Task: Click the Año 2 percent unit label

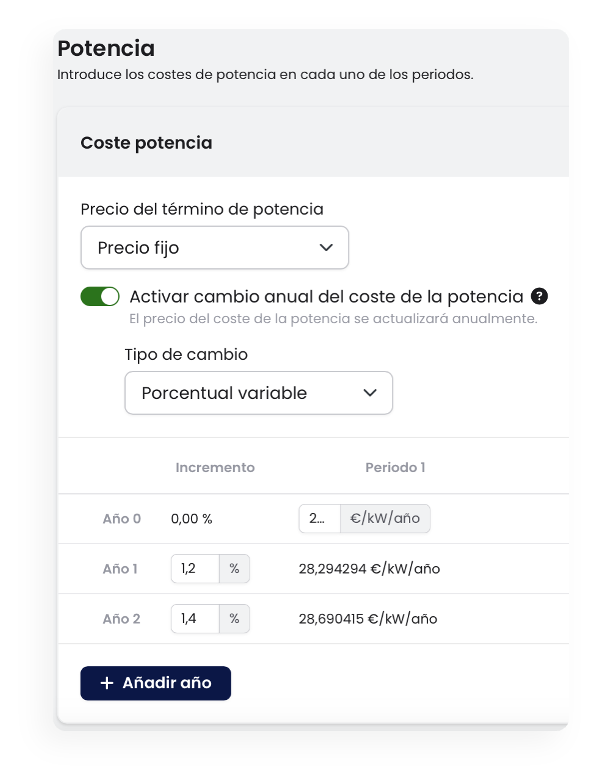Action: [234, 618]
